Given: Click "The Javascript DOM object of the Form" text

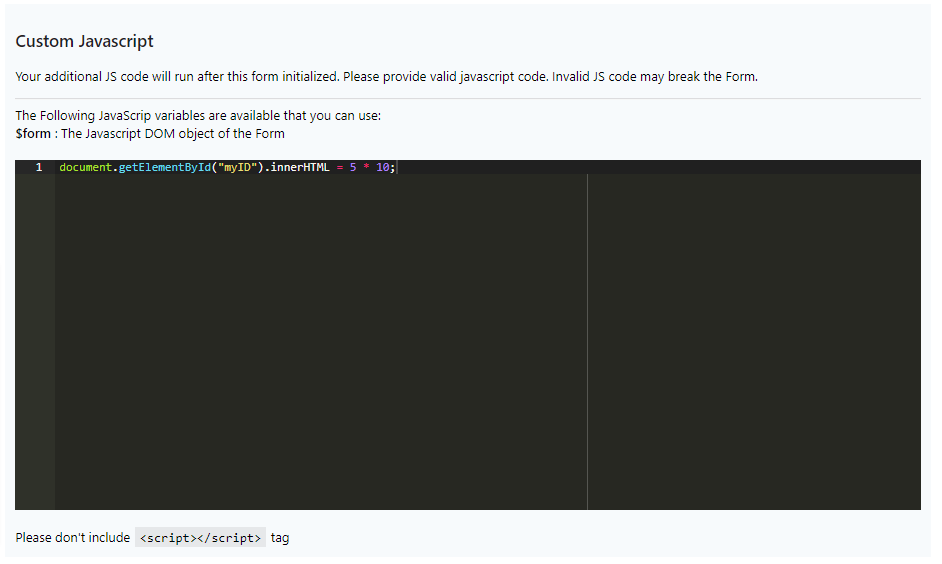Looking at the screenshot, I should tap(173, 134).
